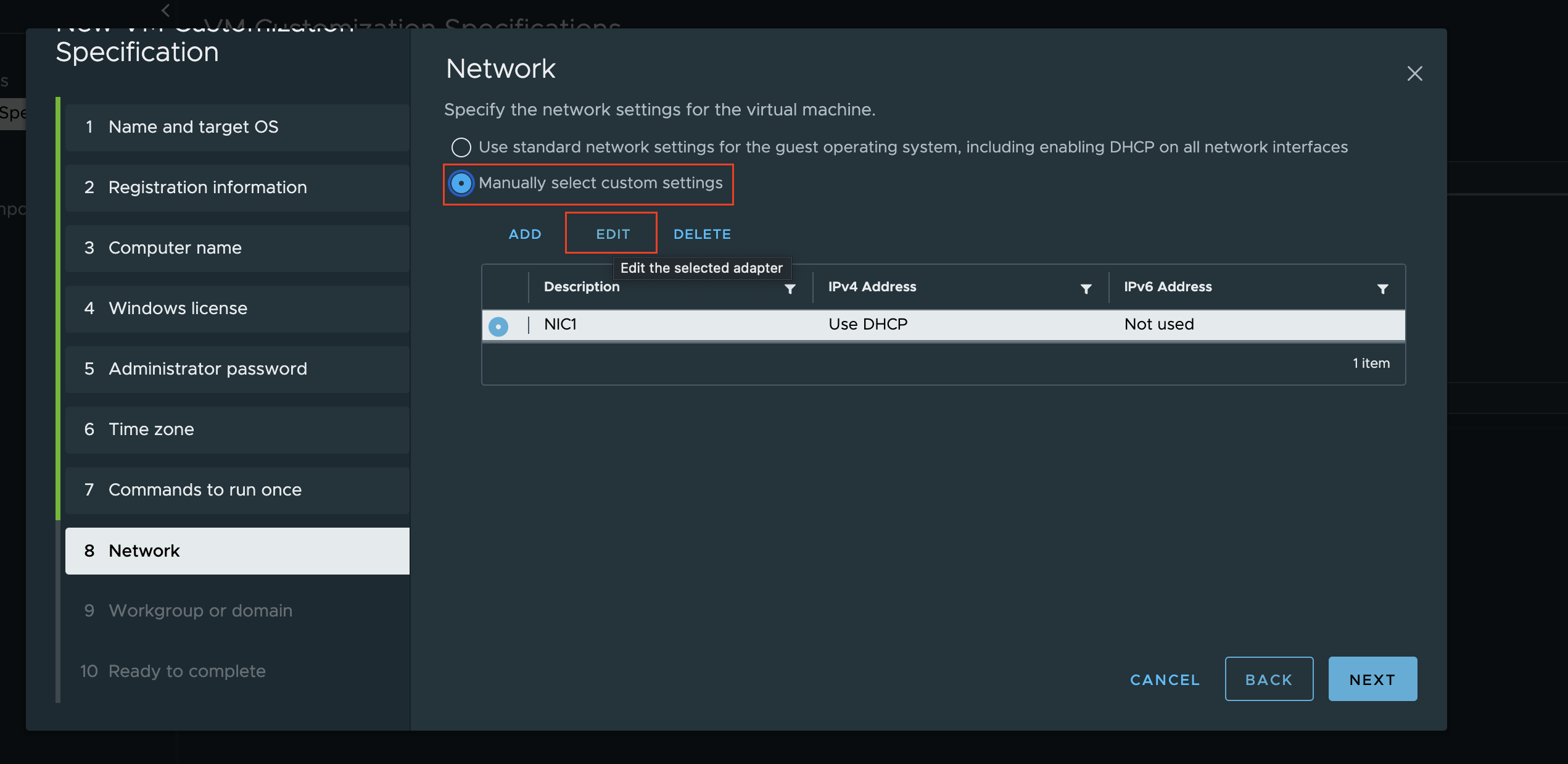Viewport: 1568px width, 764px height.
Task: Open step 3 Computer name
Action: coord(237,248)
